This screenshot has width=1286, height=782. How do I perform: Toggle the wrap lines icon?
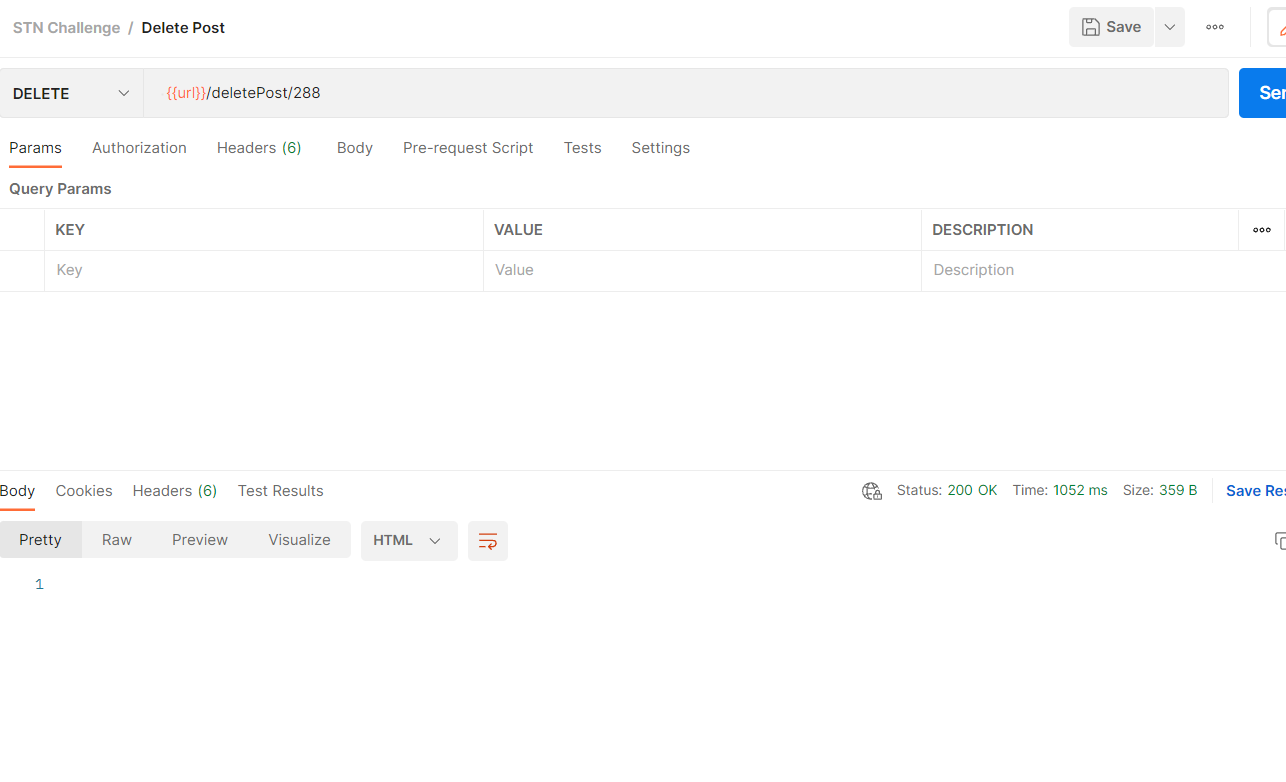[x=488, y=541]
